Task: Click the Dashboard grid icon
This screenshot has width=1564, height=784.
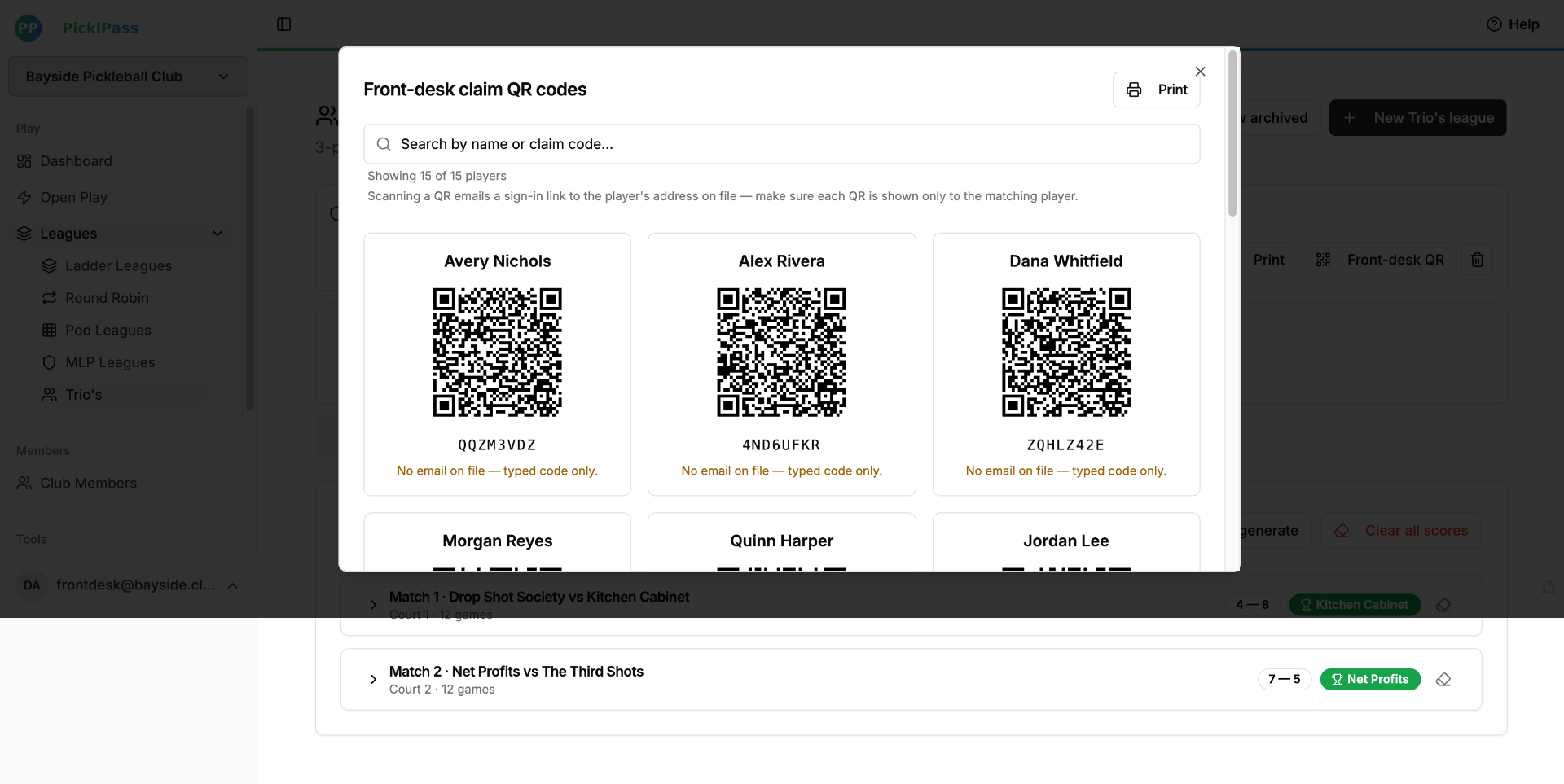Action: (x=24, y=161)
